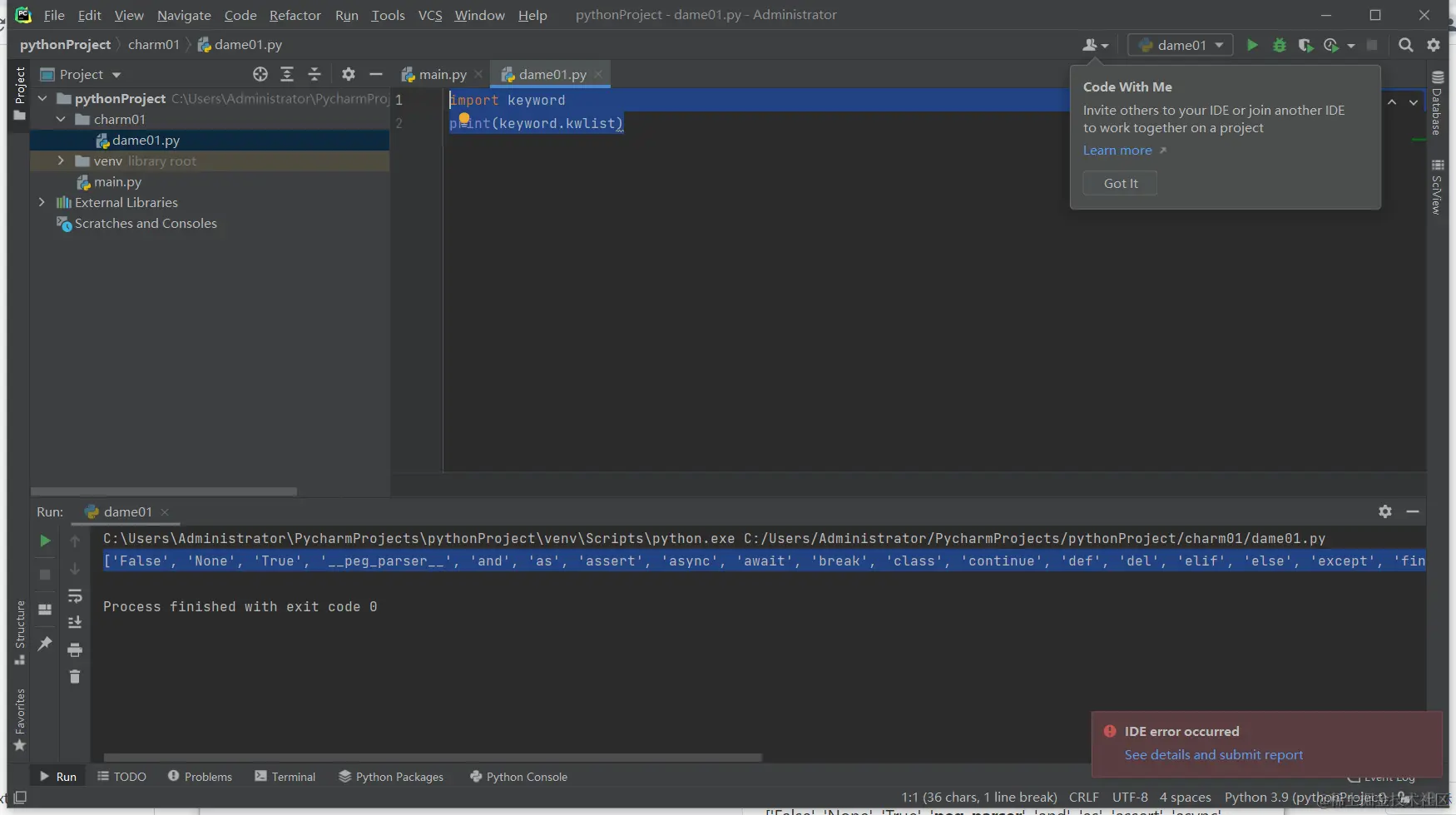Run dame01 with coverage
1456x815 pixels.
coord(1305,45)
